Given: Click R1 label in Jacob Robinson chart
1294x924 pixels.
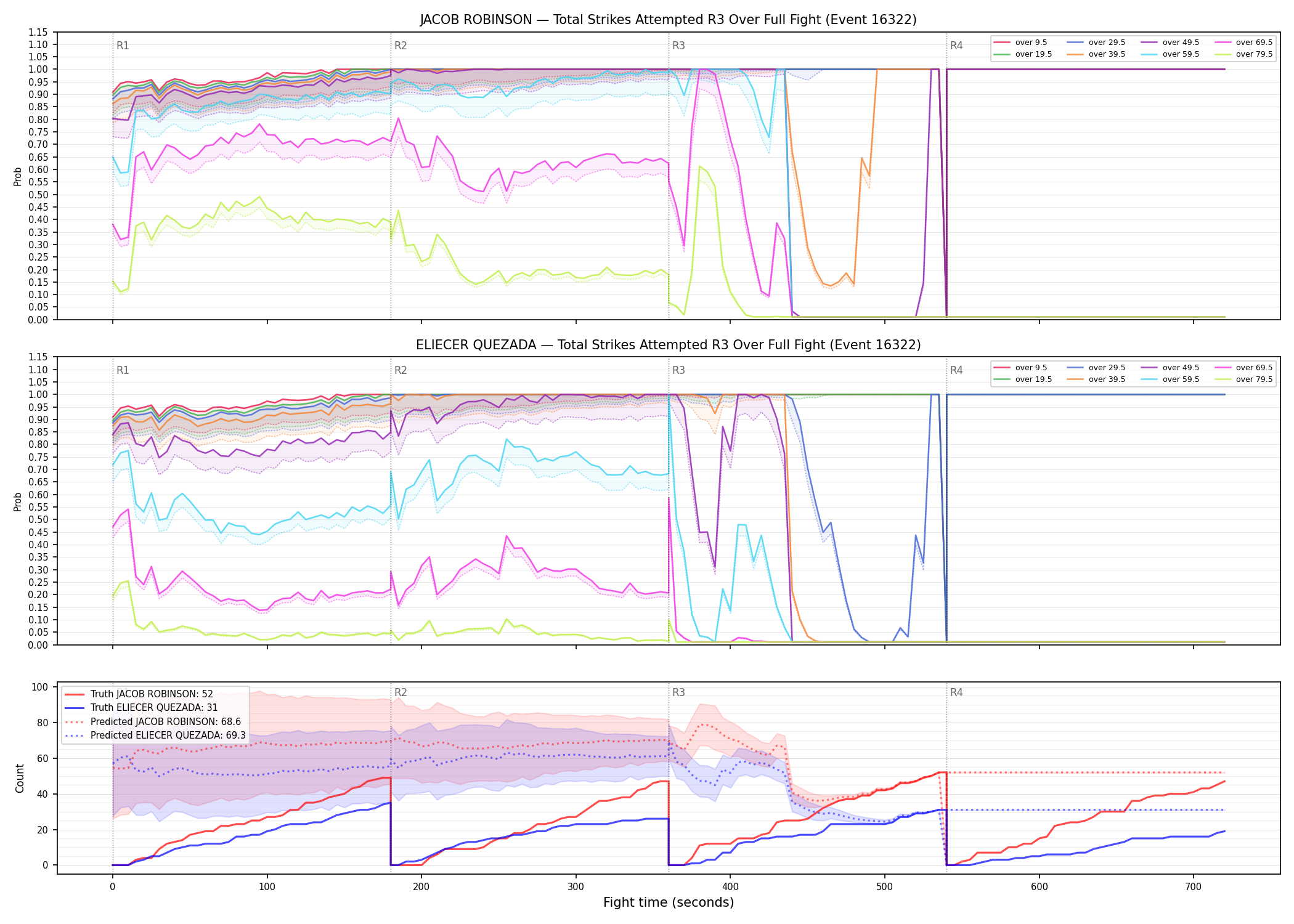Looking at the screenshot, I should coord(123,46).
